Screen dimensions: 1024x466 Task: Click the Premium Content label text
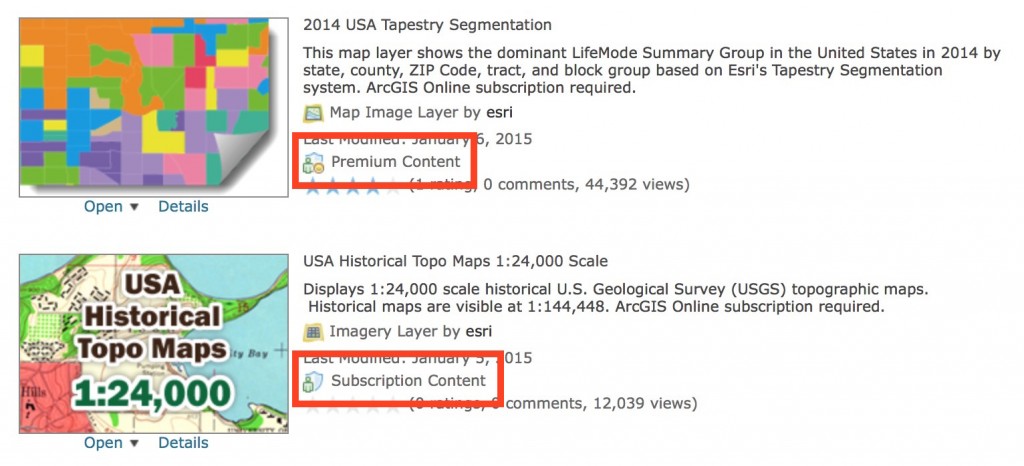coord(396,162)
